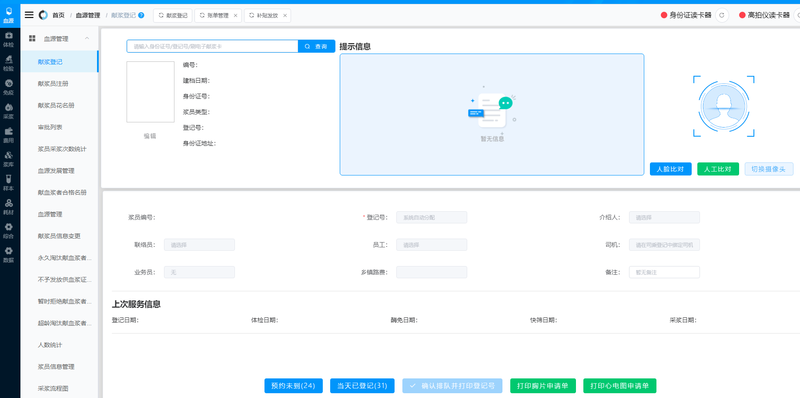Viewport: 800px width, 398px height.
Task: Open the 业务员 dropdown
Action: (199, 272)
